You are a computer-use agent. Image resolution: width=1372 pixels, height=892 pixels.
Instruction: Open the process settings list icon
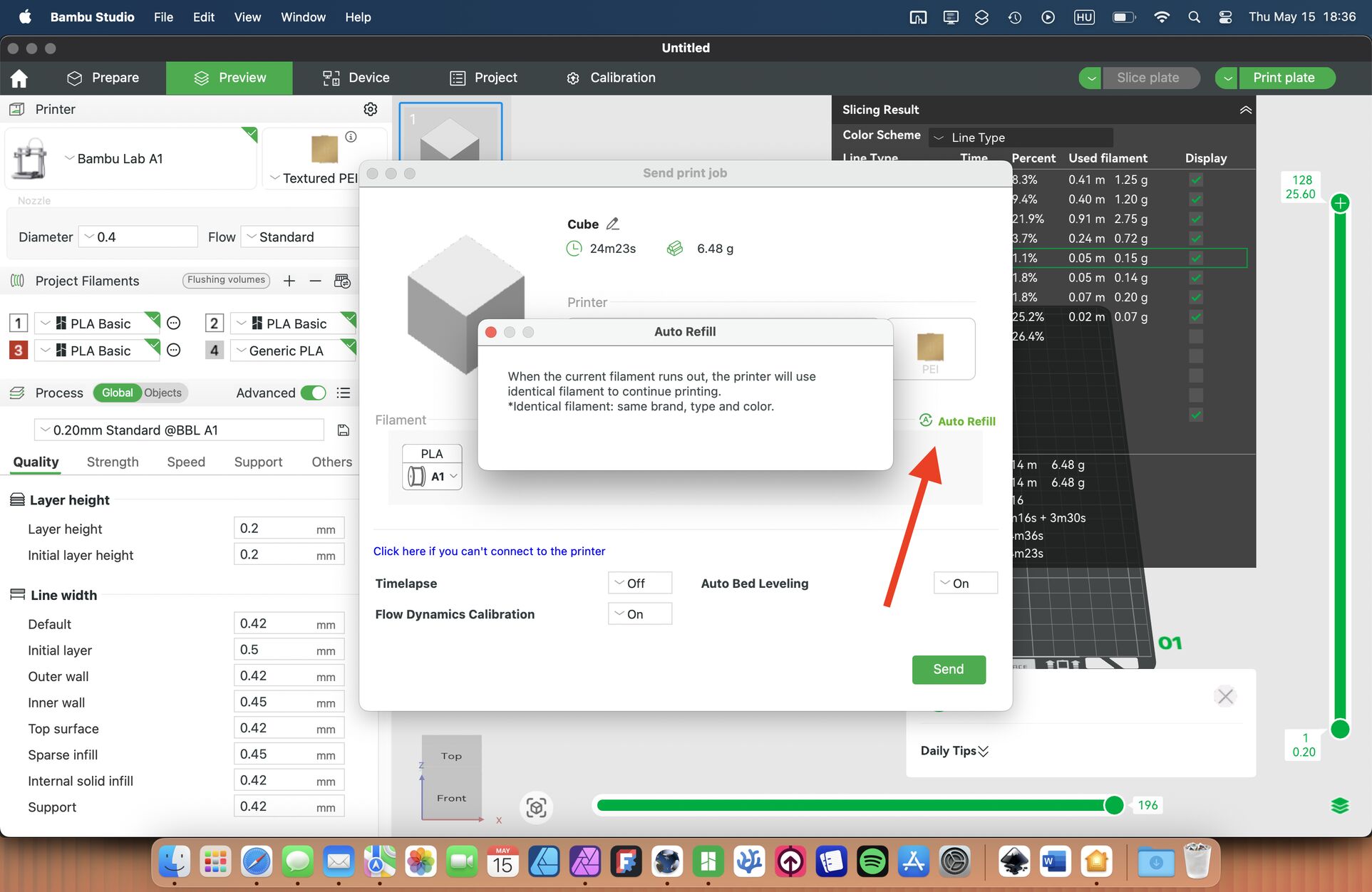pyautogui.click(x=344, y=393)
